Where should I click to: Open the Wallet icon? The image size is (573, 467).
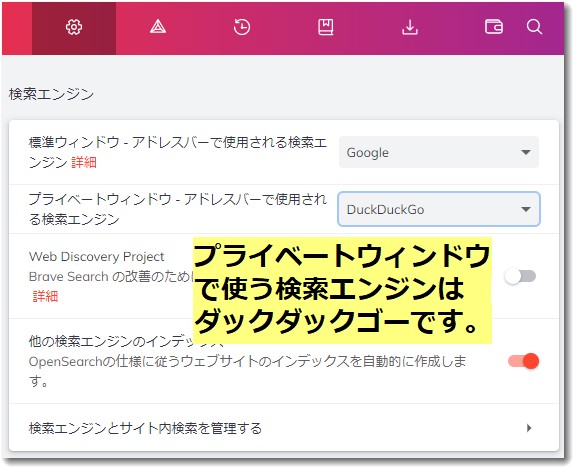[x=494, y=27]
